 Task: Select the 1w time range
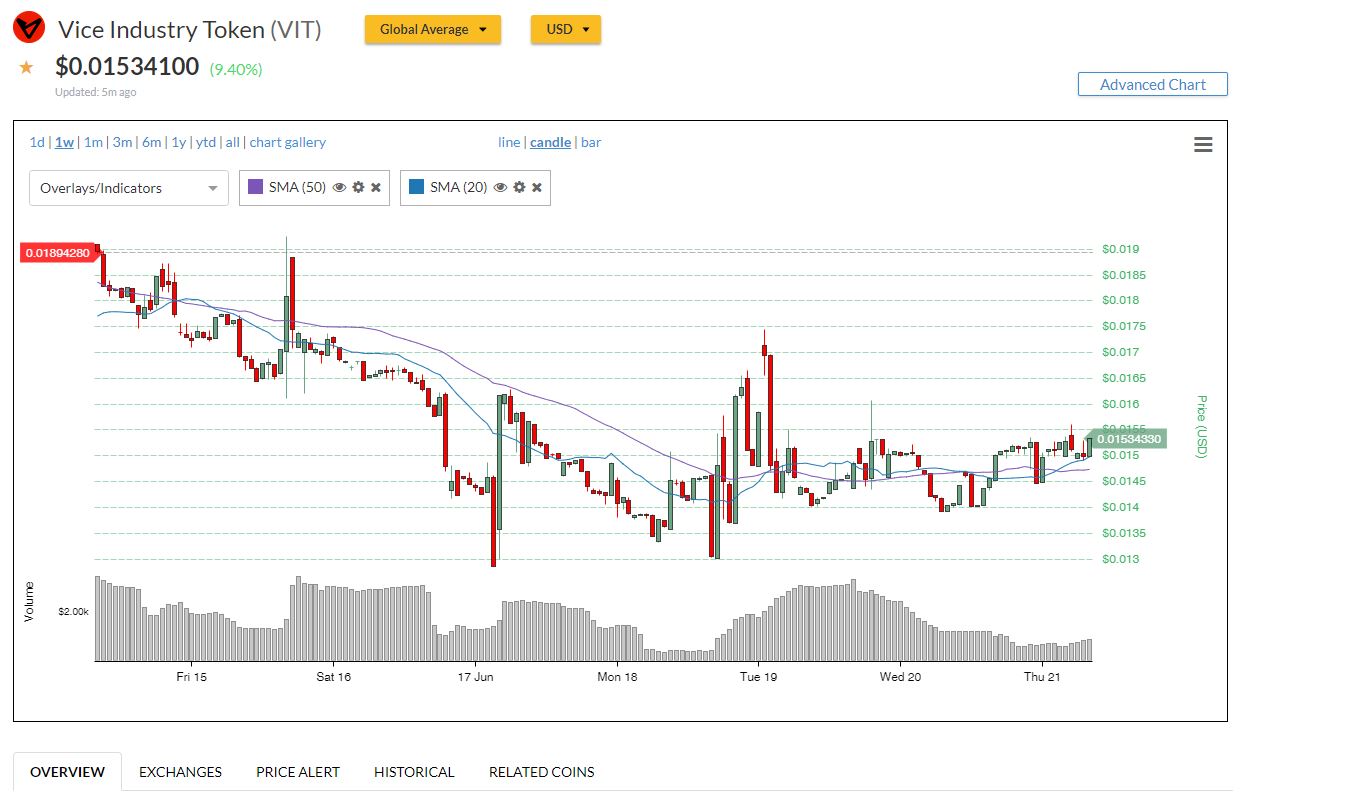pos(64,142)
